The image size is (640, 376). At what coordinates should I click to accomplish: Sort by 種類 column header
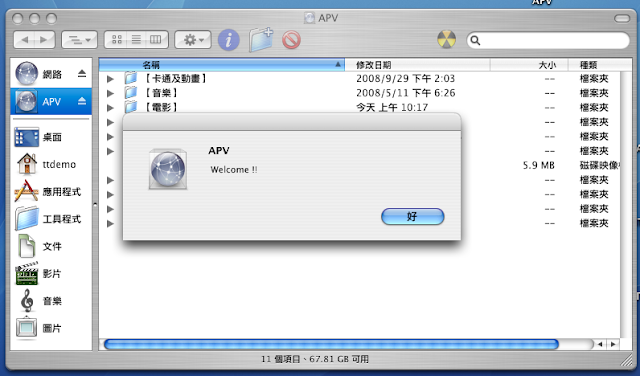pos(595,65)
